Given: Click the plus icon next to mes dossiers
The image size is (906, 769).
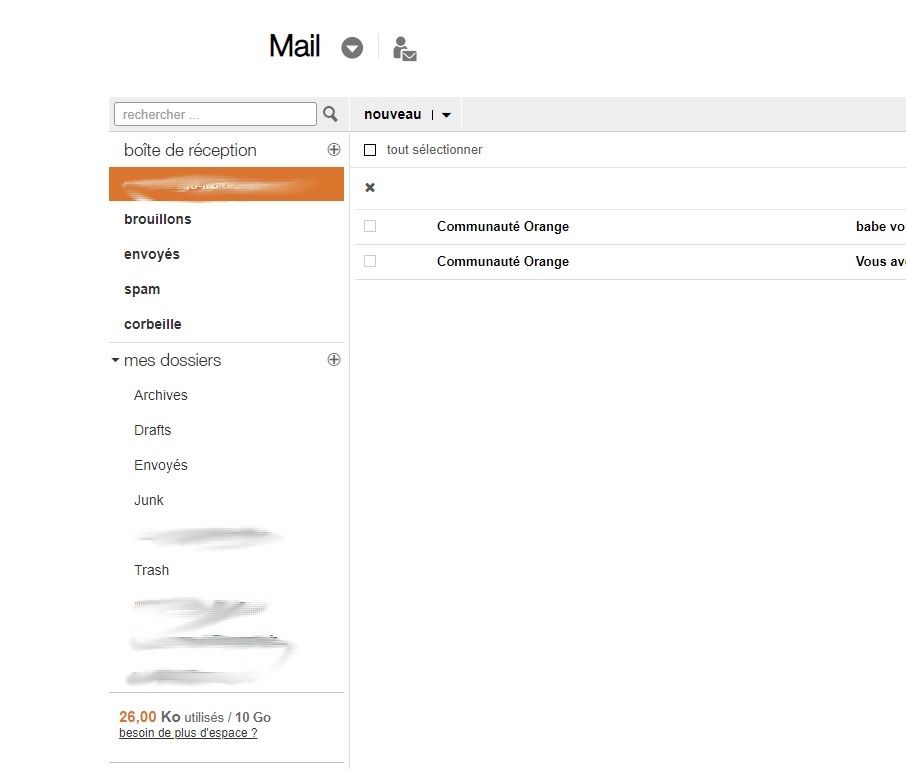Looking at the screenshot, I should (x=334, y=359).
